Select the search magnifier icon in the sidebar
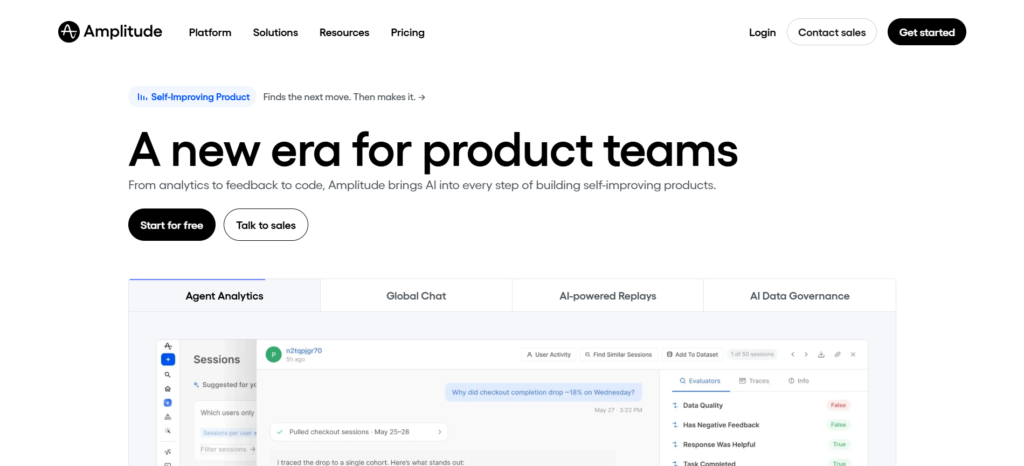Screen dimensions: 1024x466 click(x=168, y=375)
